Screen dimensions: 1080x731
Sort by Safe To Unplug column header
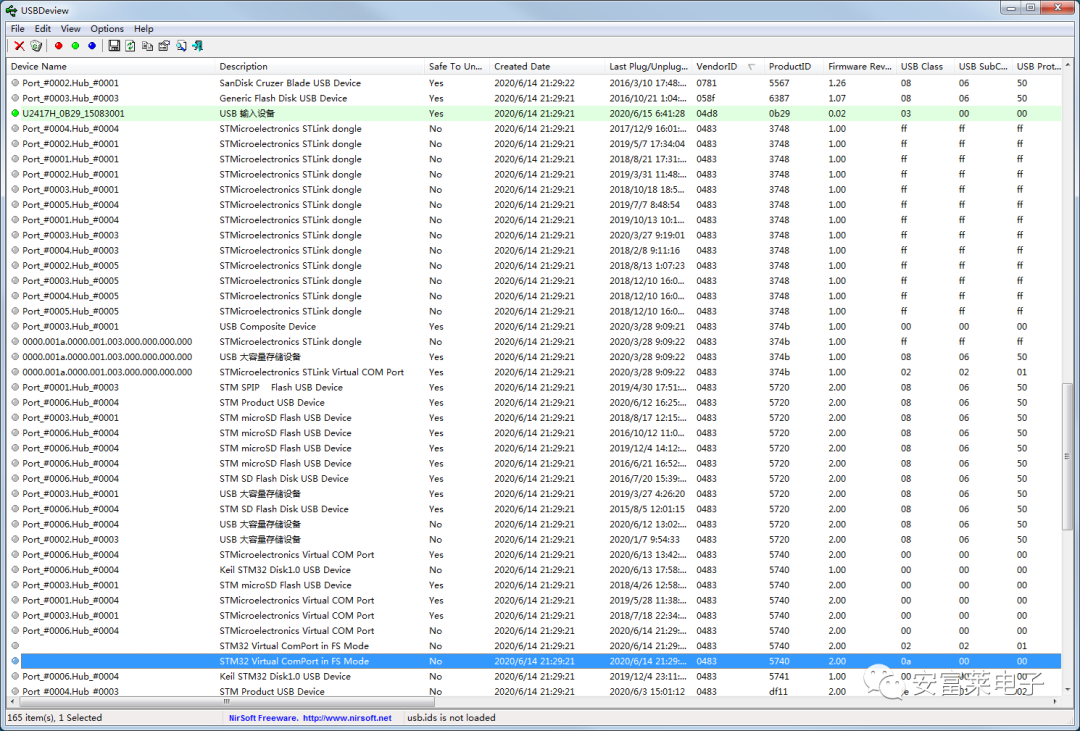[x=457, y=67]
